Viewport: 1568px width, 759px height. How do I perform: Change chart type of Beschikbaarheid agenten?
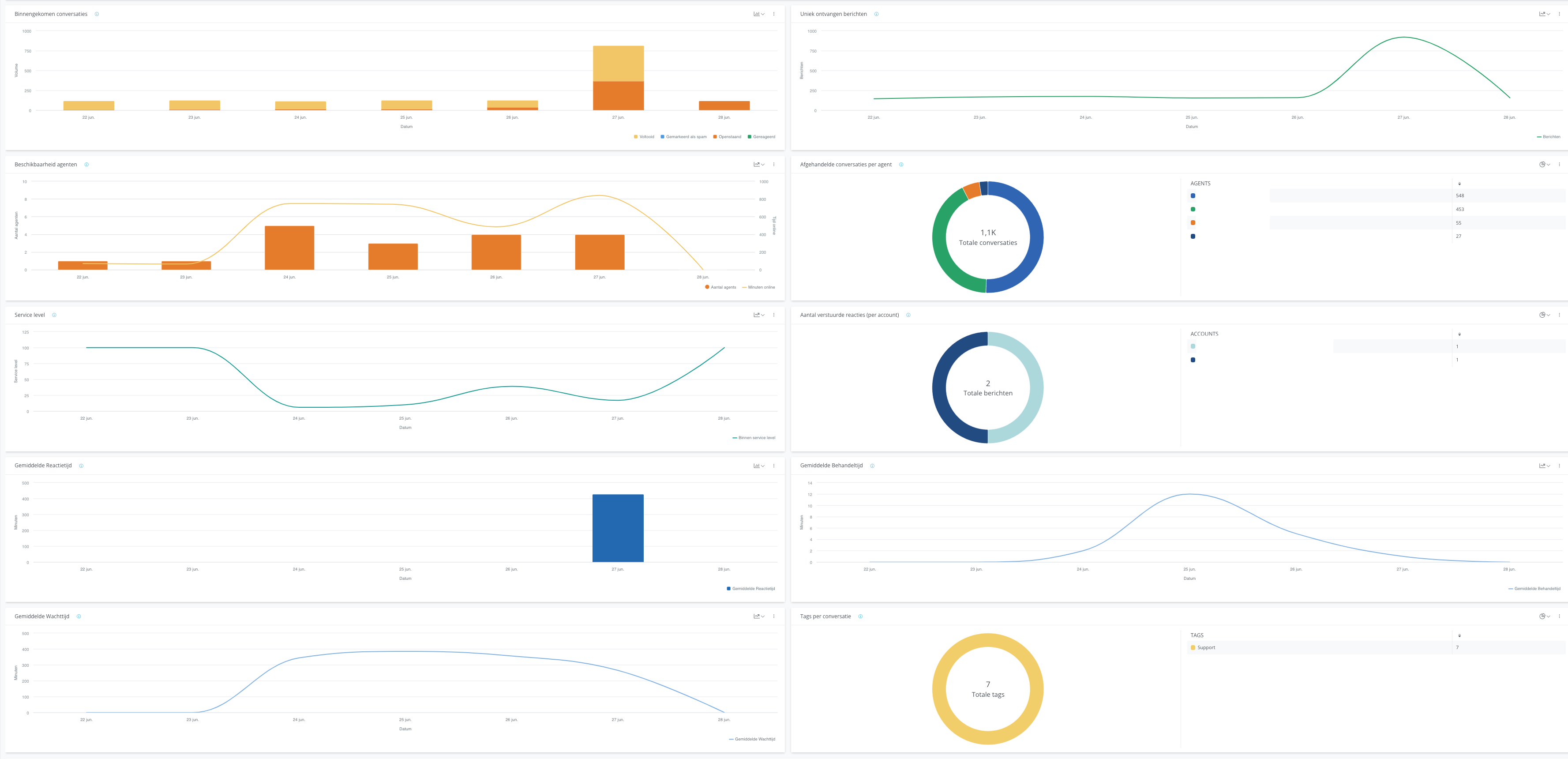pyautogui.click(x=759, y=164)
